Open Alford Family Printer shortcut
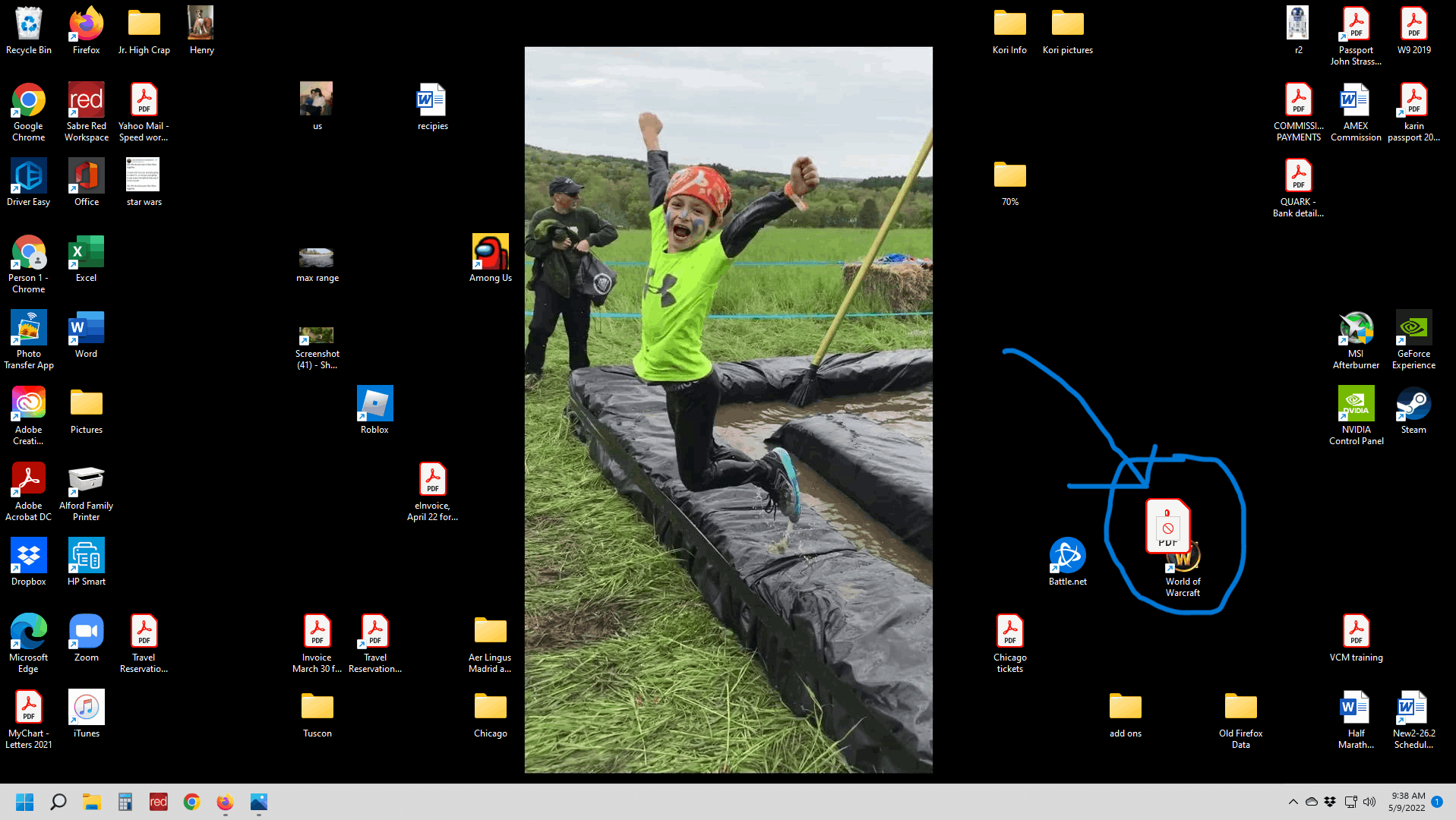Viewport: 1456px width, 820px height. coord(87,491)
